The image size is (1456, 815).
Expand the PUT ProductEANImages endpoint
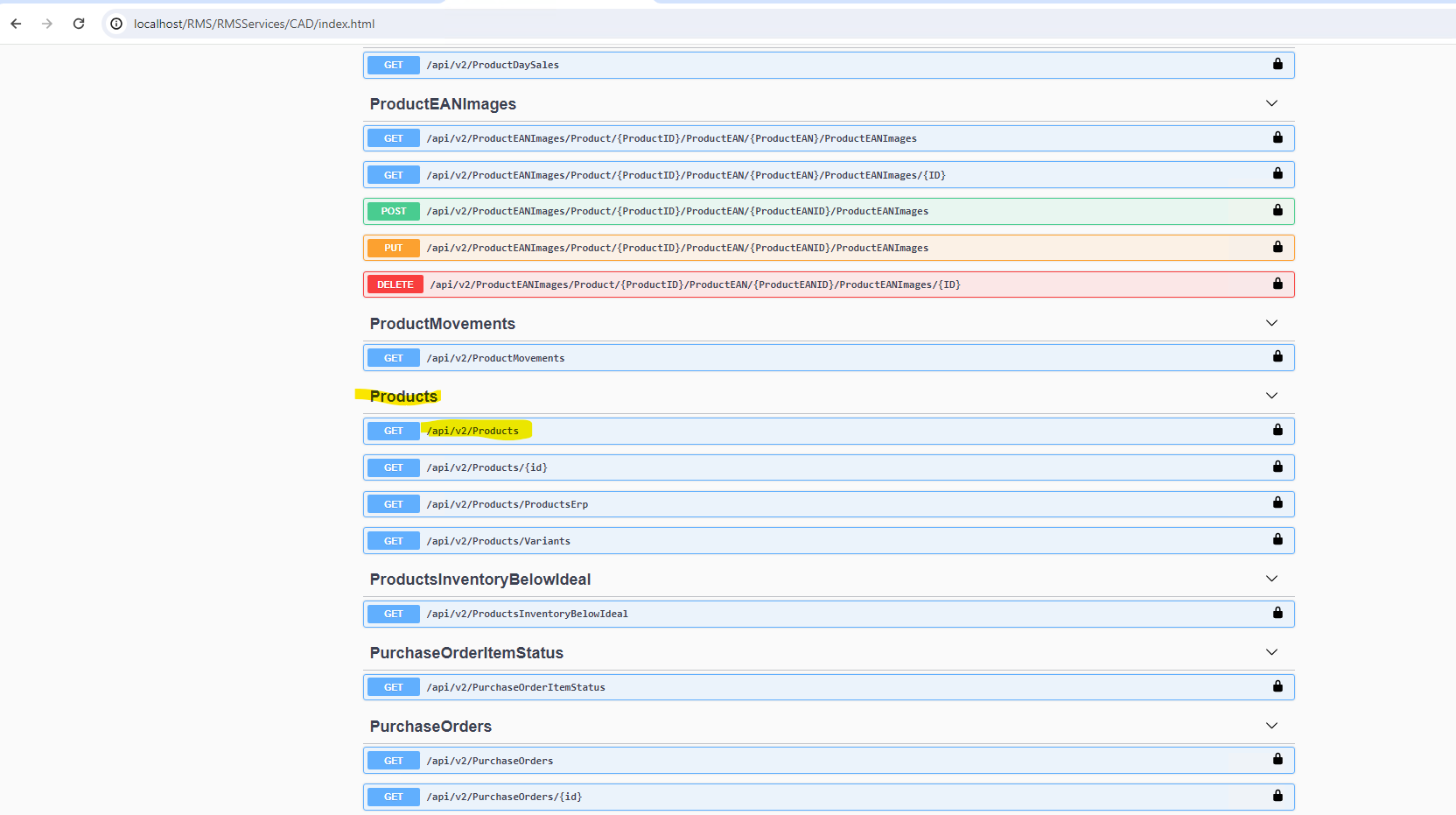point(677,248)
